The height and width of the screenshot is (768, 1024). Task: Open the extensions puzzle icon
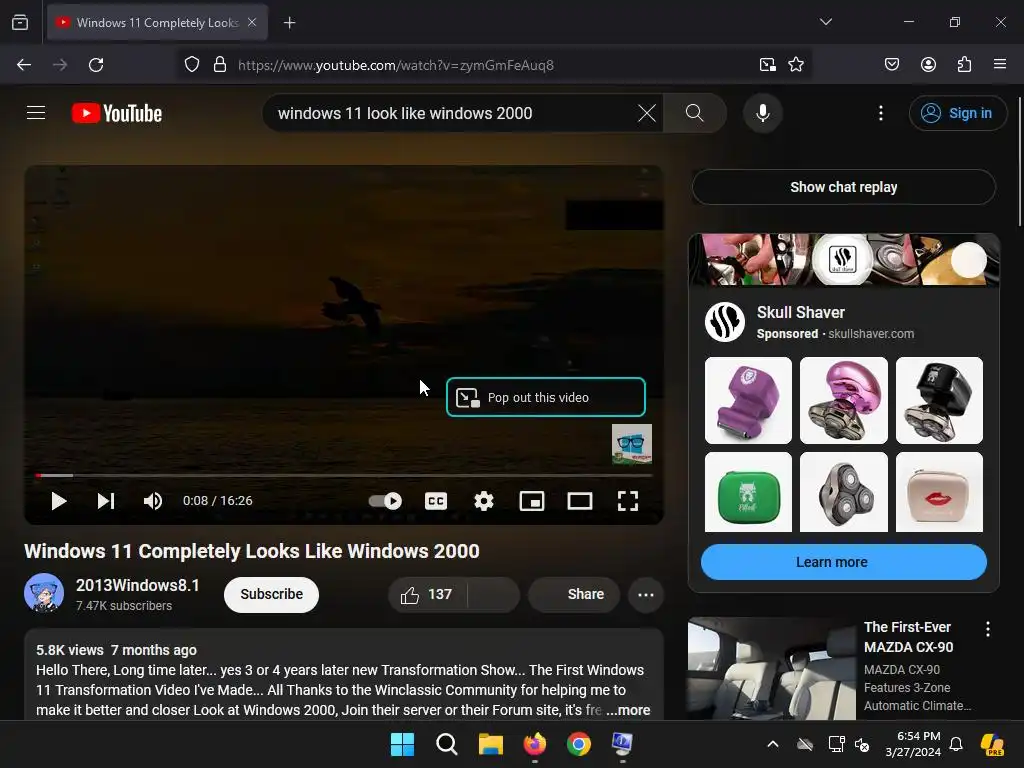click(x=964, y=65)
